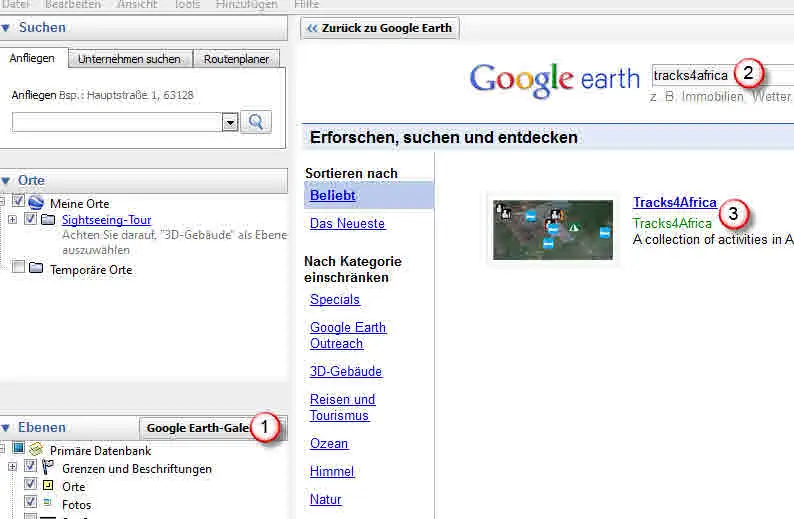The width and height of the screenshot is (794, 519).
Task: Switch to the Routenplaner tab
Action: click(x=236, y=59)
